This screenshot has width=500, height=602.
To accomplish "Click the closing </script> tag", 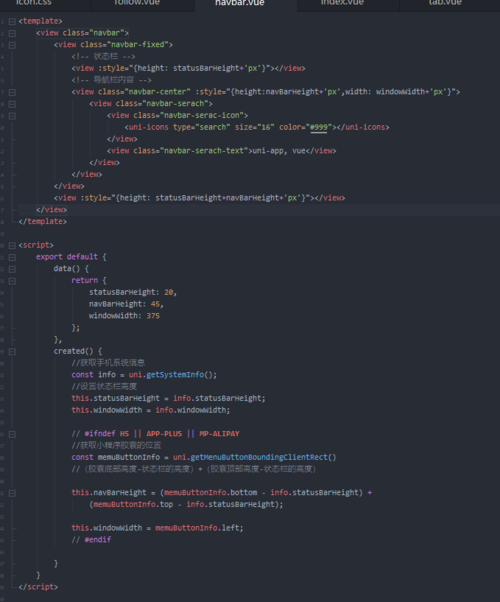I will (38, 587).
